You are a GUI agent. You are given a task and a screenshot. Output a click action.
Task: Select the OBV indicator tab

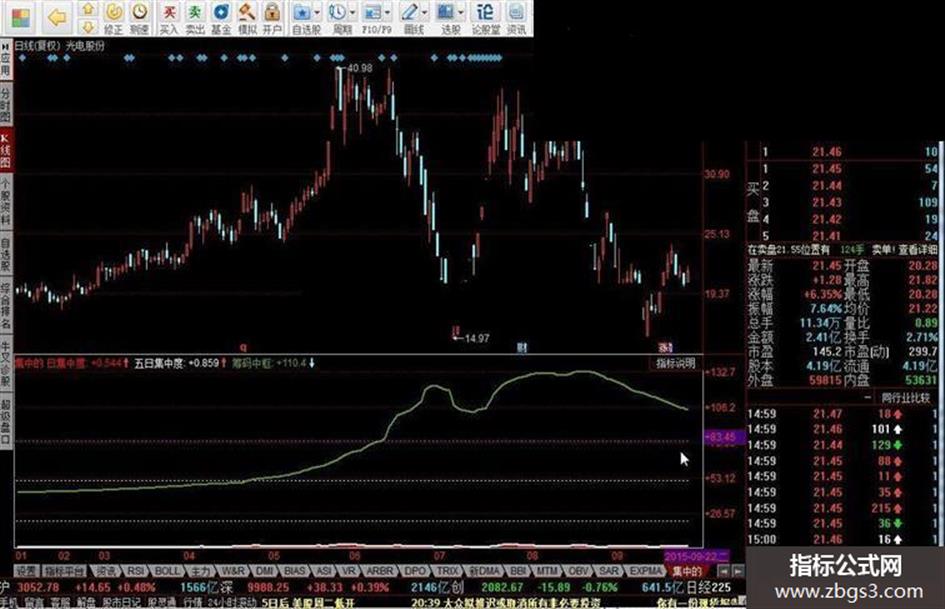pos(579,570)
